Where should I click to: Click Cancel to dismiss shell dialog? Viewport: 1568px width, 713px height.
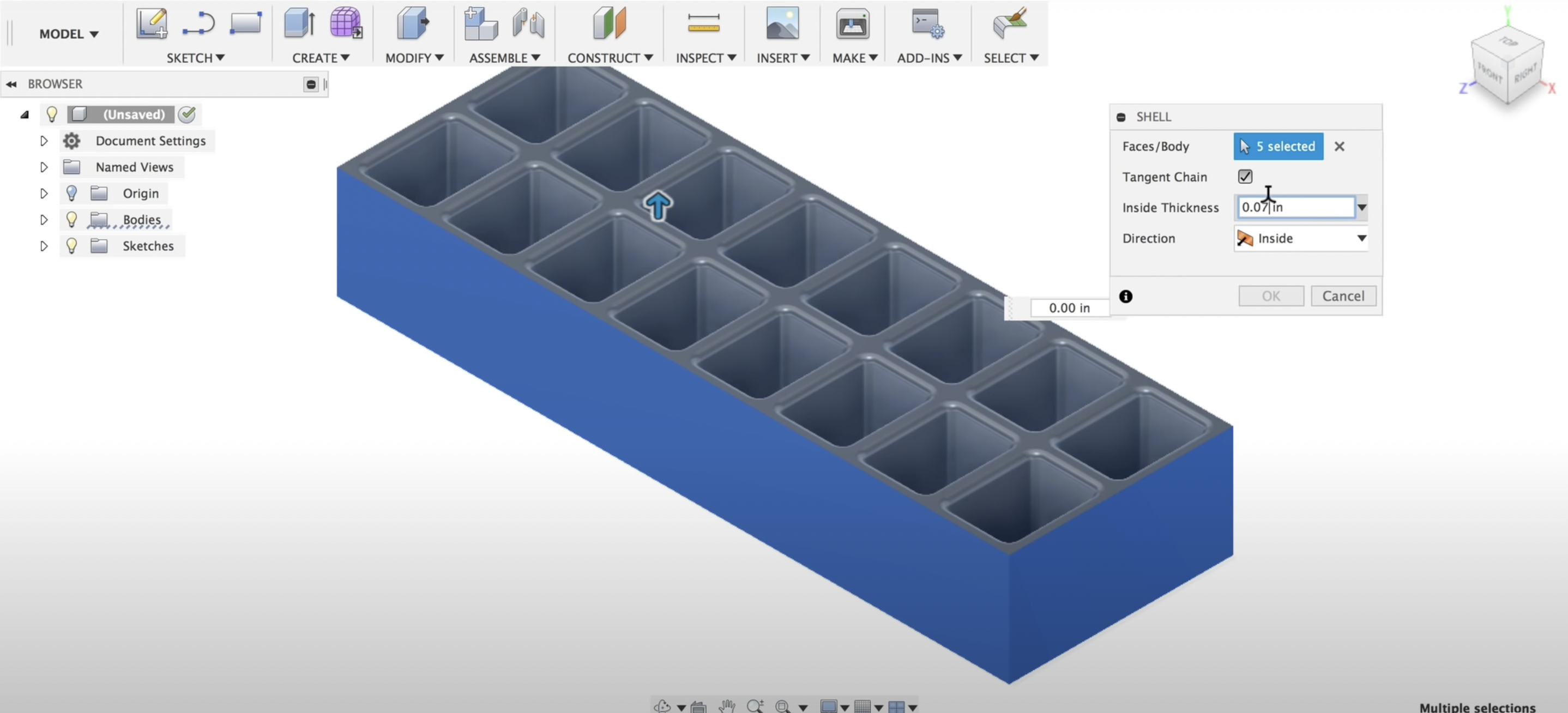(x=1343, y=295)
